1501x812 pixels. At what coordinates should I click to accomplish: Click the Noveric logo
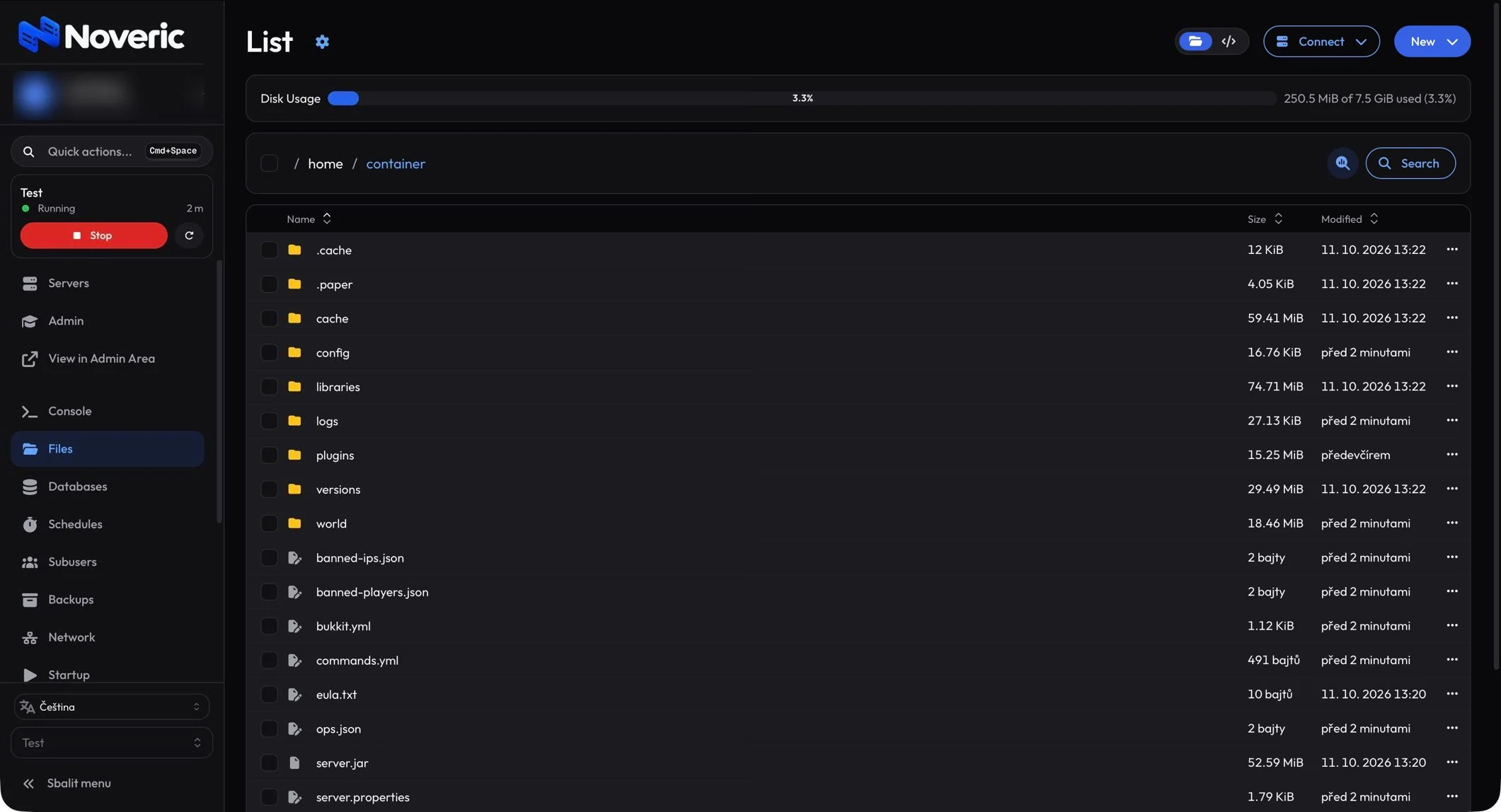101,35
